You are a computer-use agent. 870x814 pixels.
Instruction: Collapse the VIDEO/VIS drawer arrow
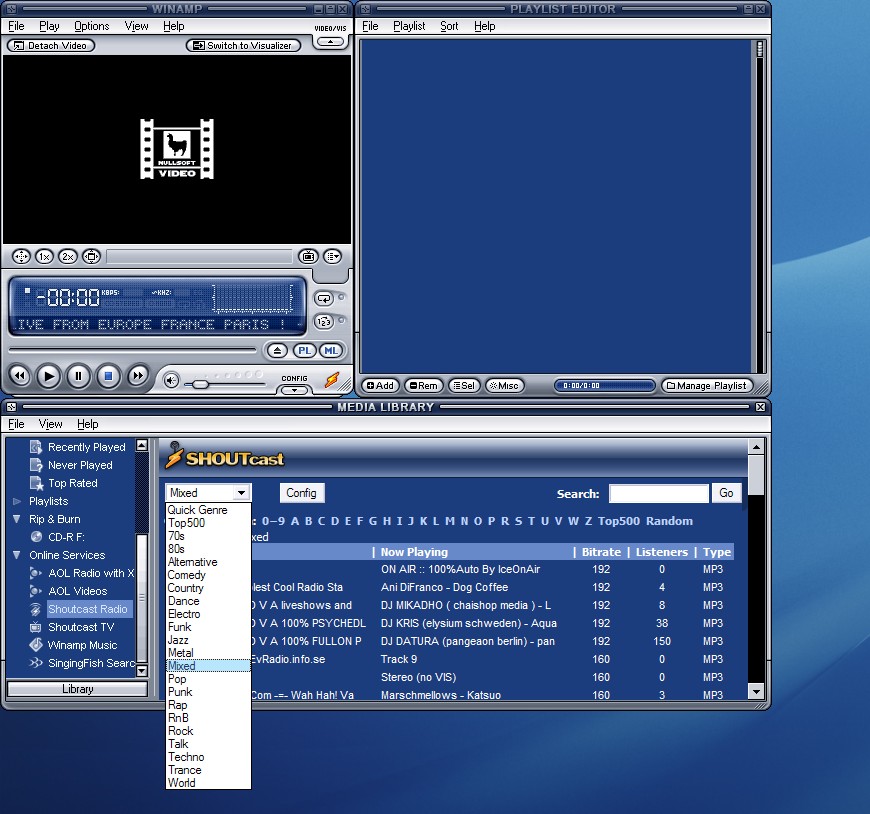[x=331, y=42]
